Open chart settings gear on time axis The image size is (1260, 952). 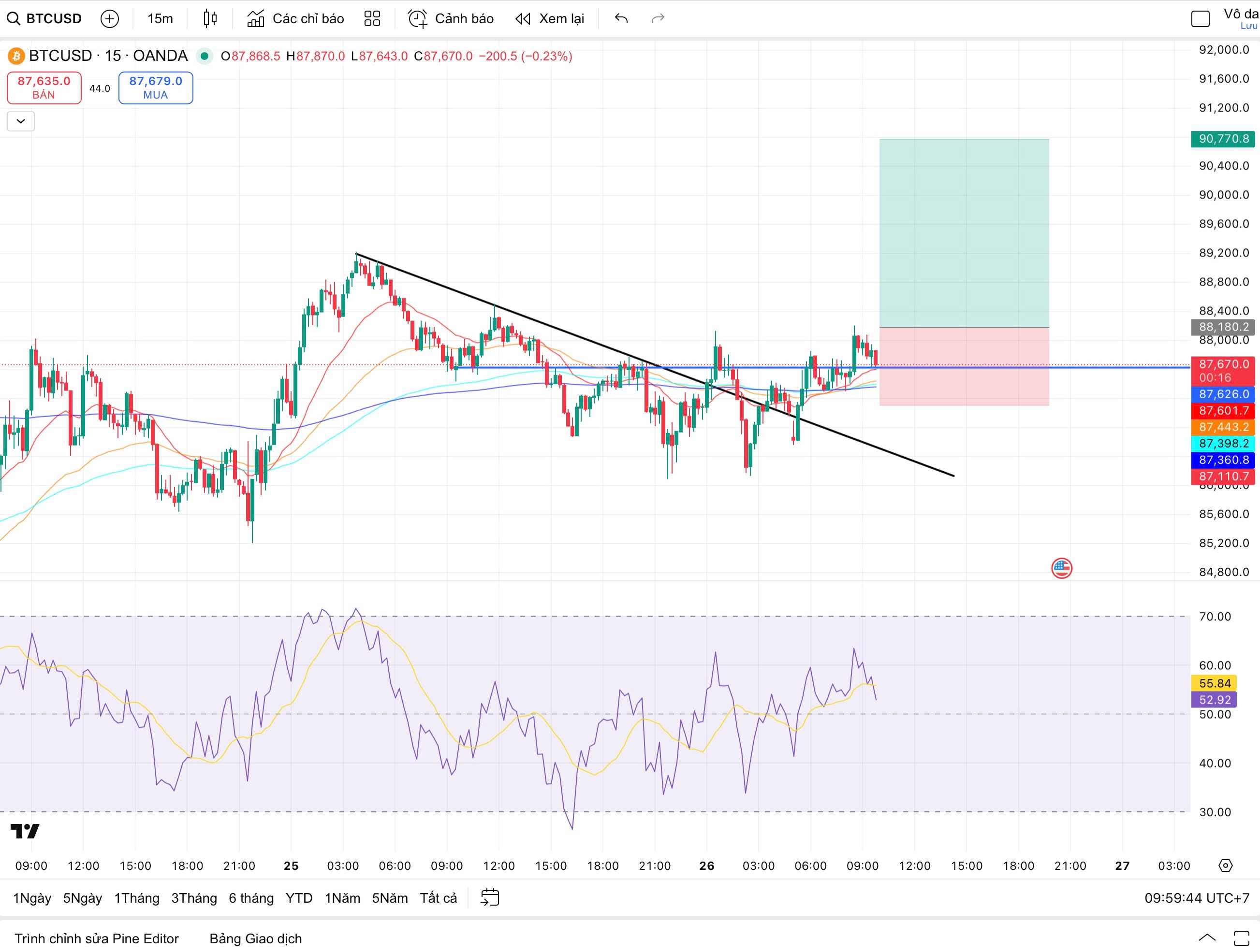(x=1225, y=866)
